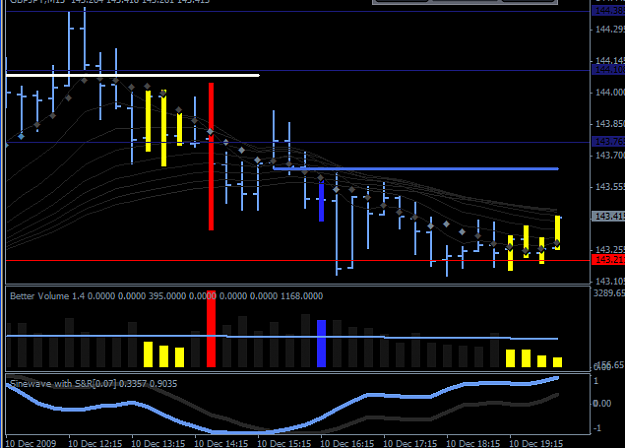Click the 10 Dec 15:15 time label
625x448 pixels.
coord(284,443)
